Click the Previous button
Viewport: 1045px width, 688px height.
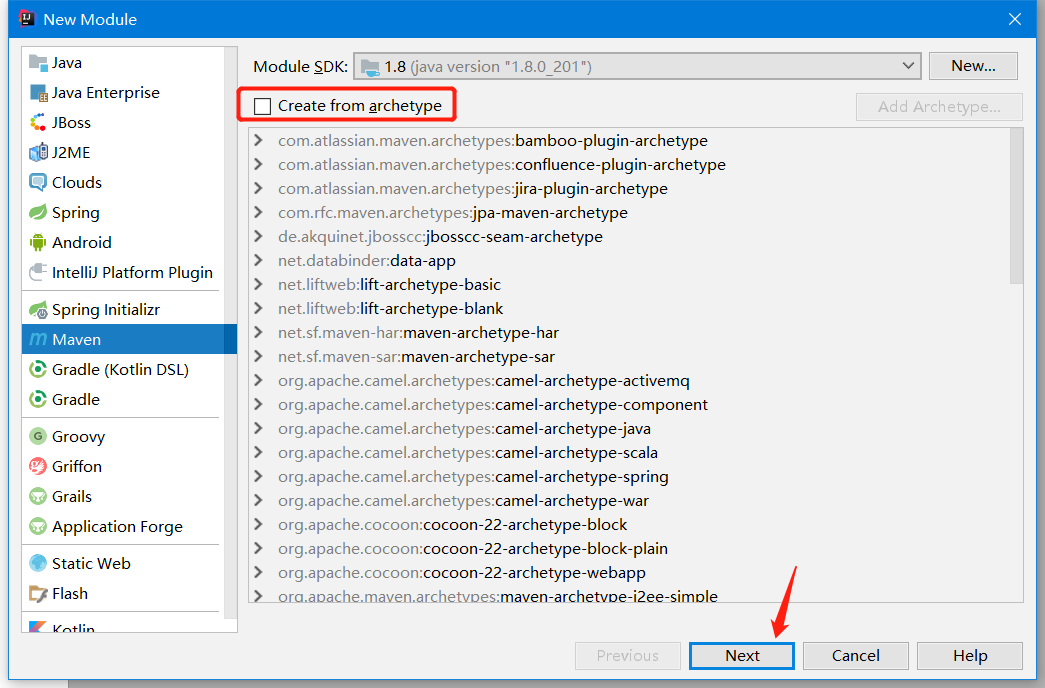(x=628, y=656)
